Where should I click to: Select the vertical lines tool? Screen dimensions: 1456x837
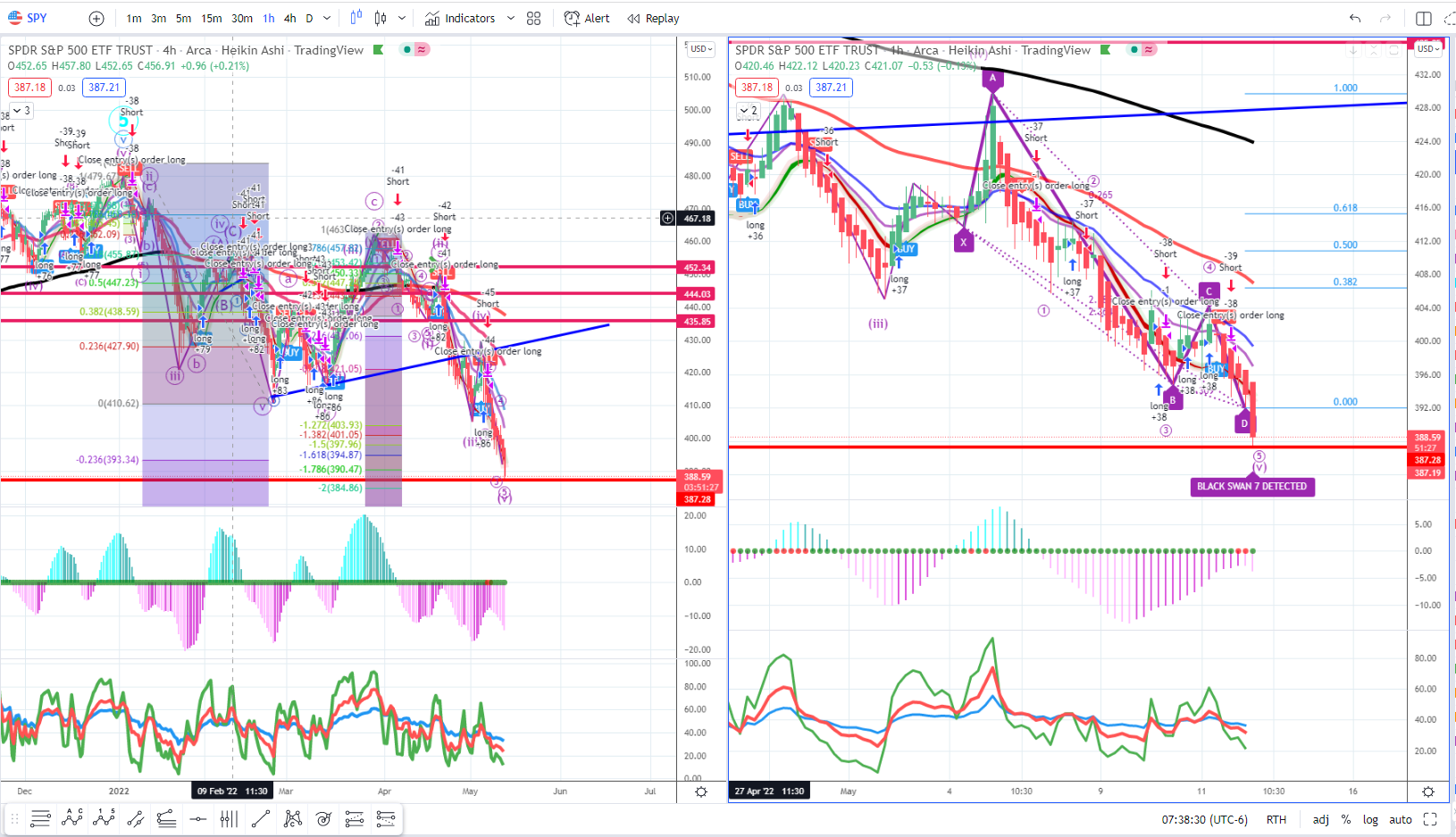click(x=229, y=818)
